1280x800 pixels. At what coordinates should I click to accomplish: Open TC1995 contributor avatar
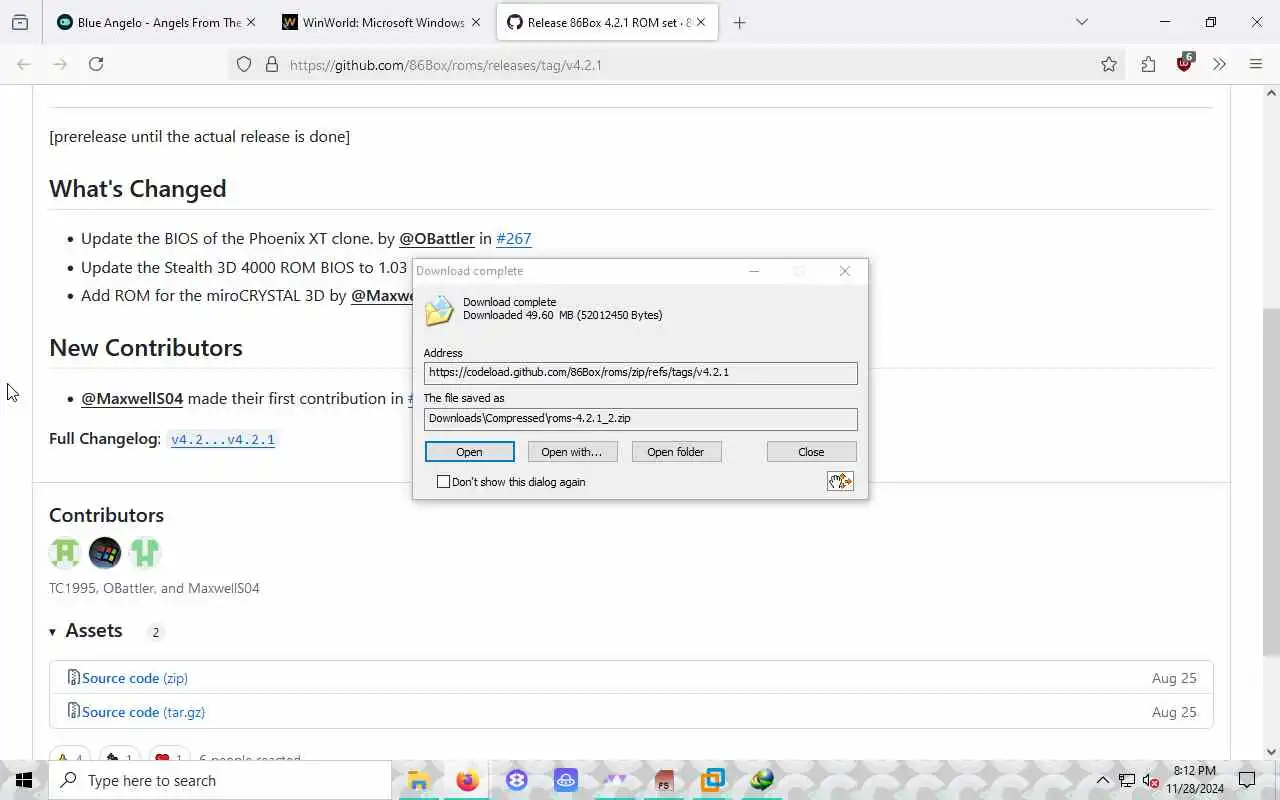click(x=65, y=552)
